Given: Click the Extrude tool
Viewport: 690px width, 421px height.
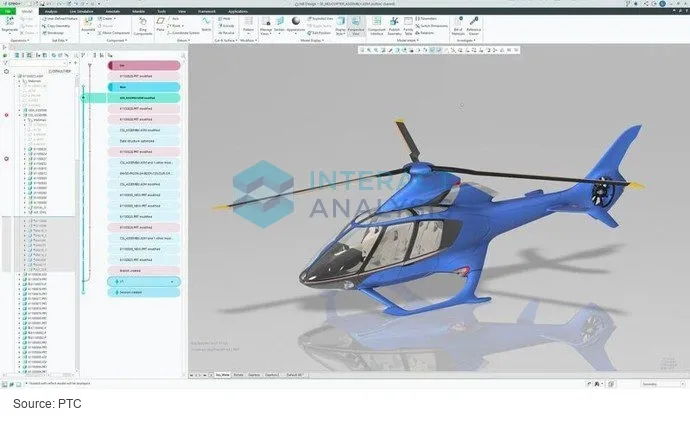Looking at the screenshot, I should click(x=226, y=26).
